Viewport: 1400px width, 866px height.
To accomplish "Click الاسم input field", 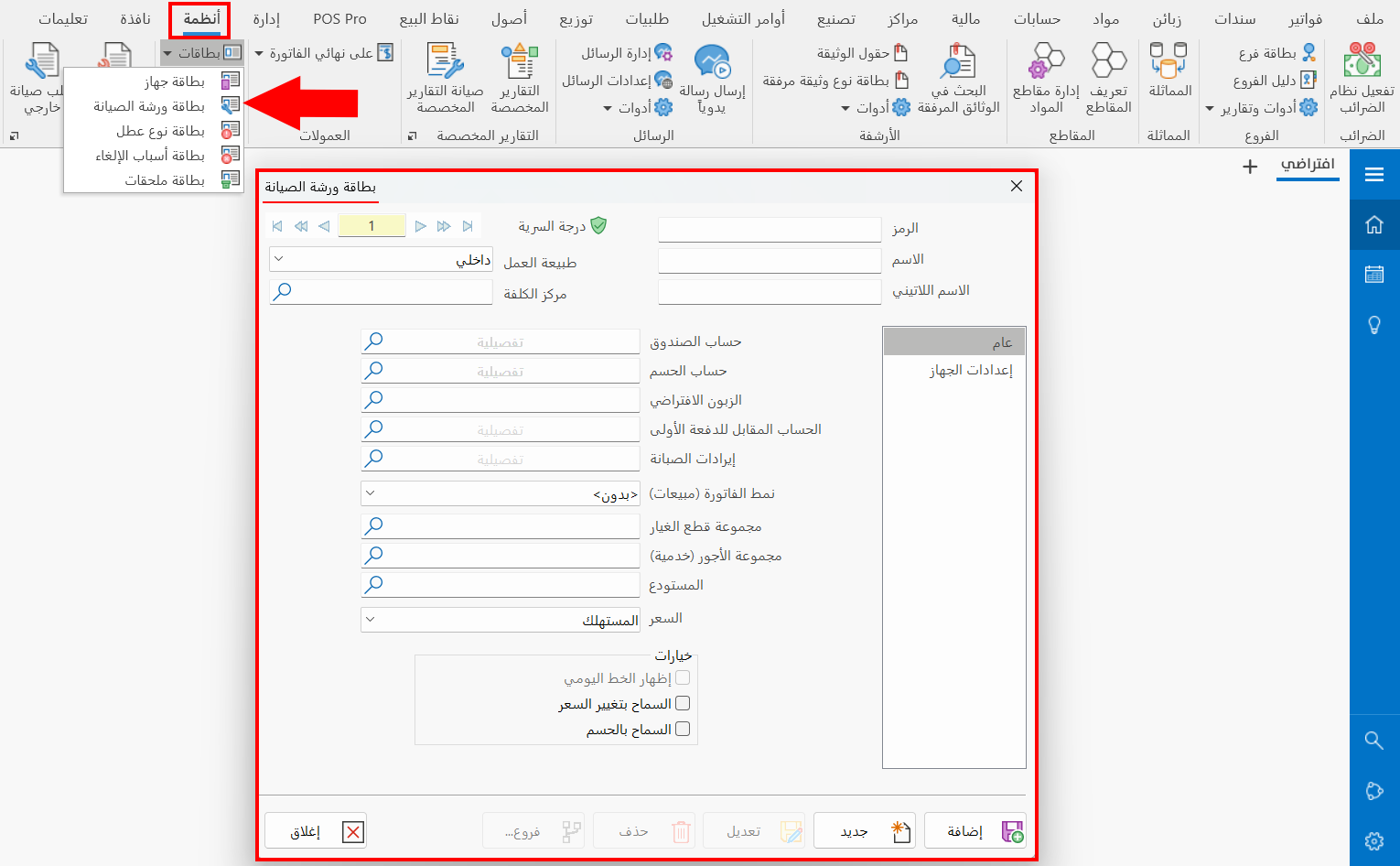I will 770,260.
